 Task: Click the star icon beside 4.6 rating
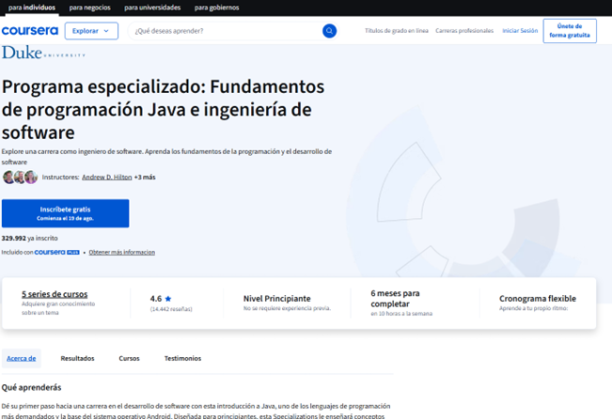(168, 298)
